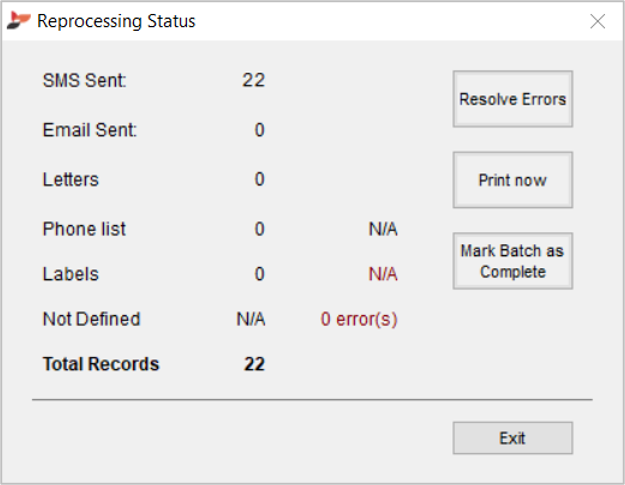Image resolution: width=625 pixels, height=485 pixels.
Task: Click the Labels row label
Action: click(71, 274)
